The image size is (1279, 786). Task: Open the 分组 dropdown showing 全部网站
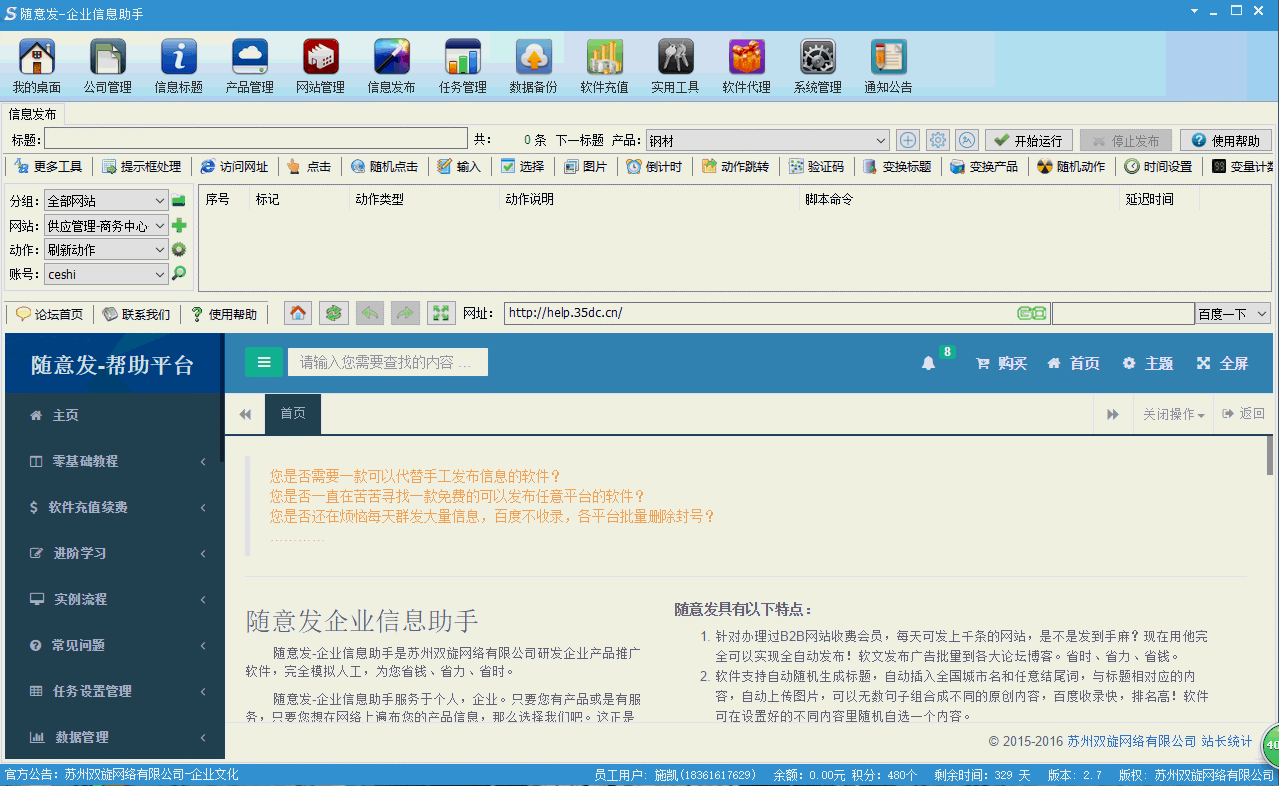(x=107, y=201)
